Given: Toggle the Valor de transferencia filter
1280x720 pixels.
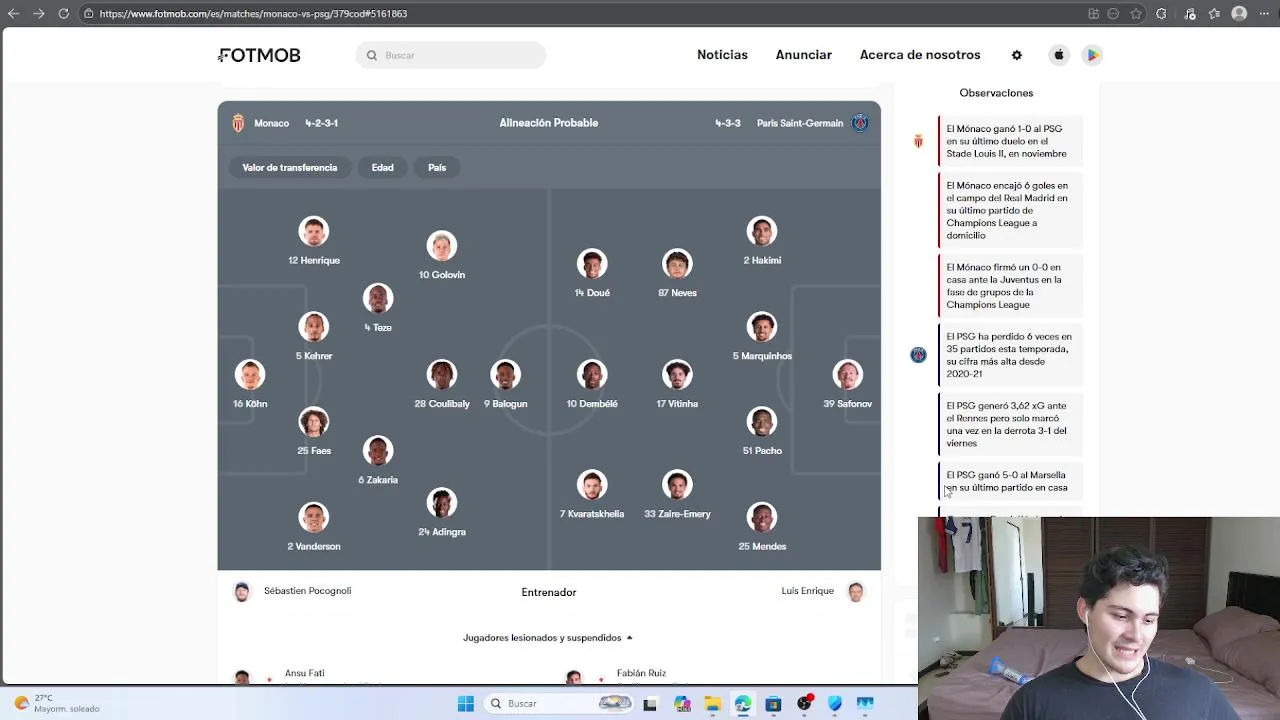Looking at the screenshot, I should (290, 167).
